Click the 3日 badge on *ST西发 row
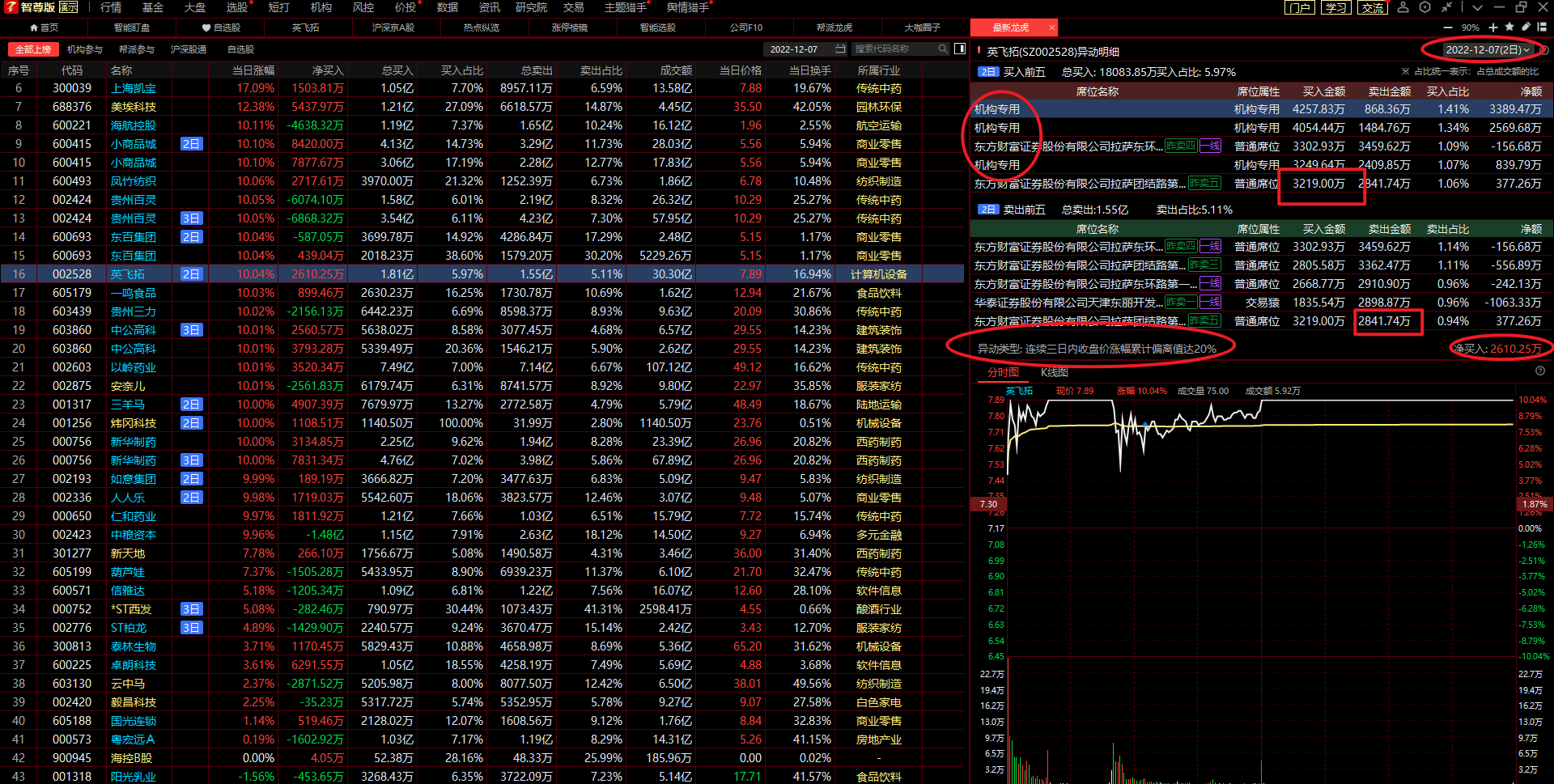This screenshot has height=784, width=1554. click(191, 609)
